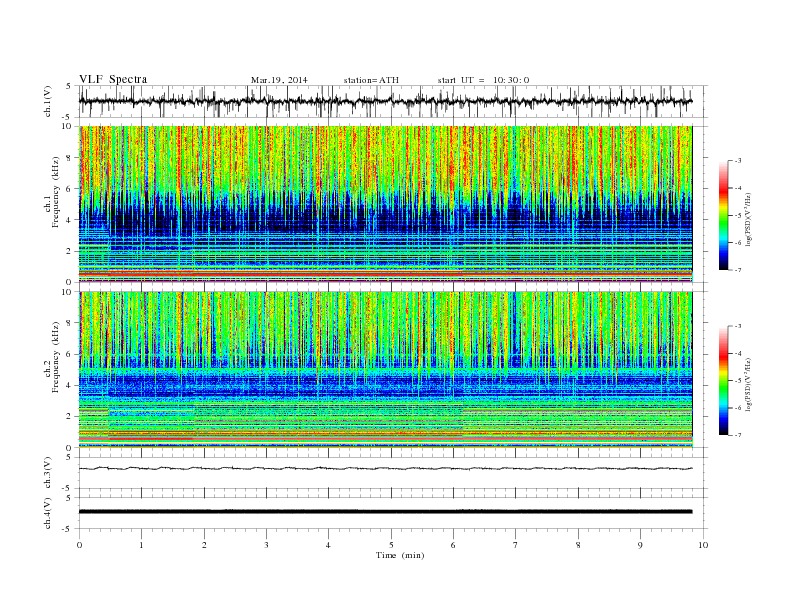Click the ch.2 spectrogram plot
Screen dimensions: 792x612
click(386, 370)
